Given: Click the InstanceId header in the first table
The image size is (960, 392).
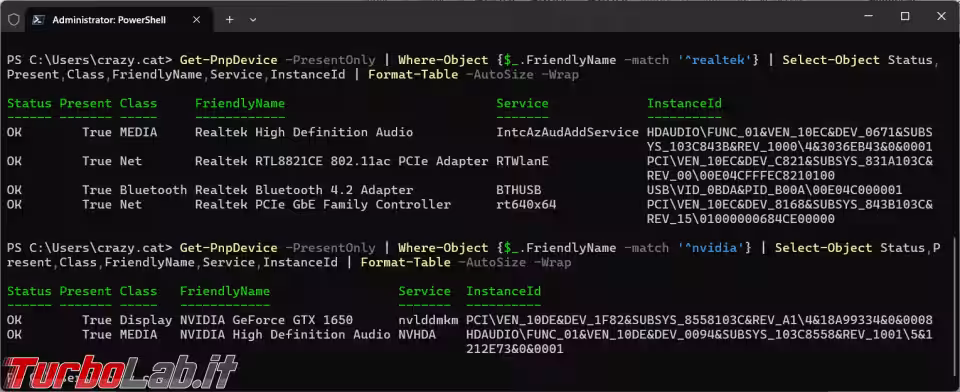Looking at the screenshot, I should [x=684, y=104].
